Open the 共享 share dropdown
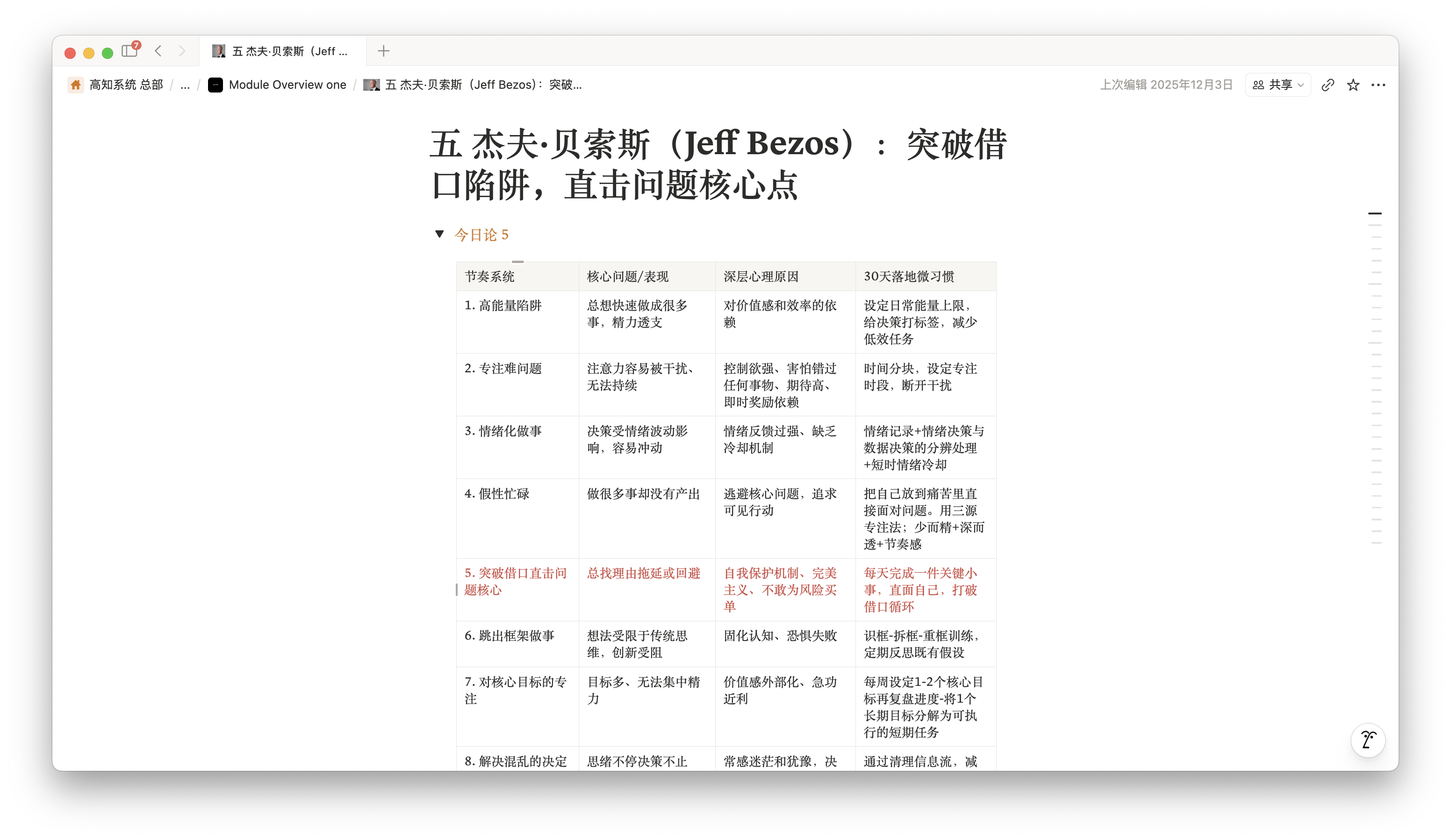The height and width of the screenshot is (840, 1451). click(1278, 85)
